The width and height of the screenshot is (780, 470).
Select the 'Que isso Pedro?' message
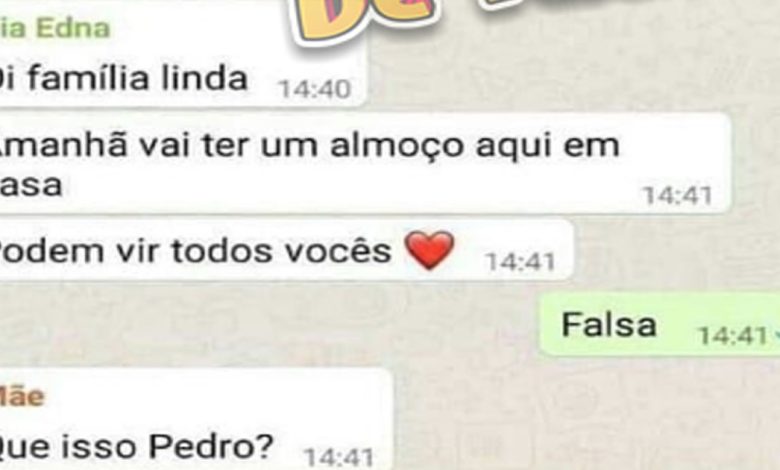point(196,420)
